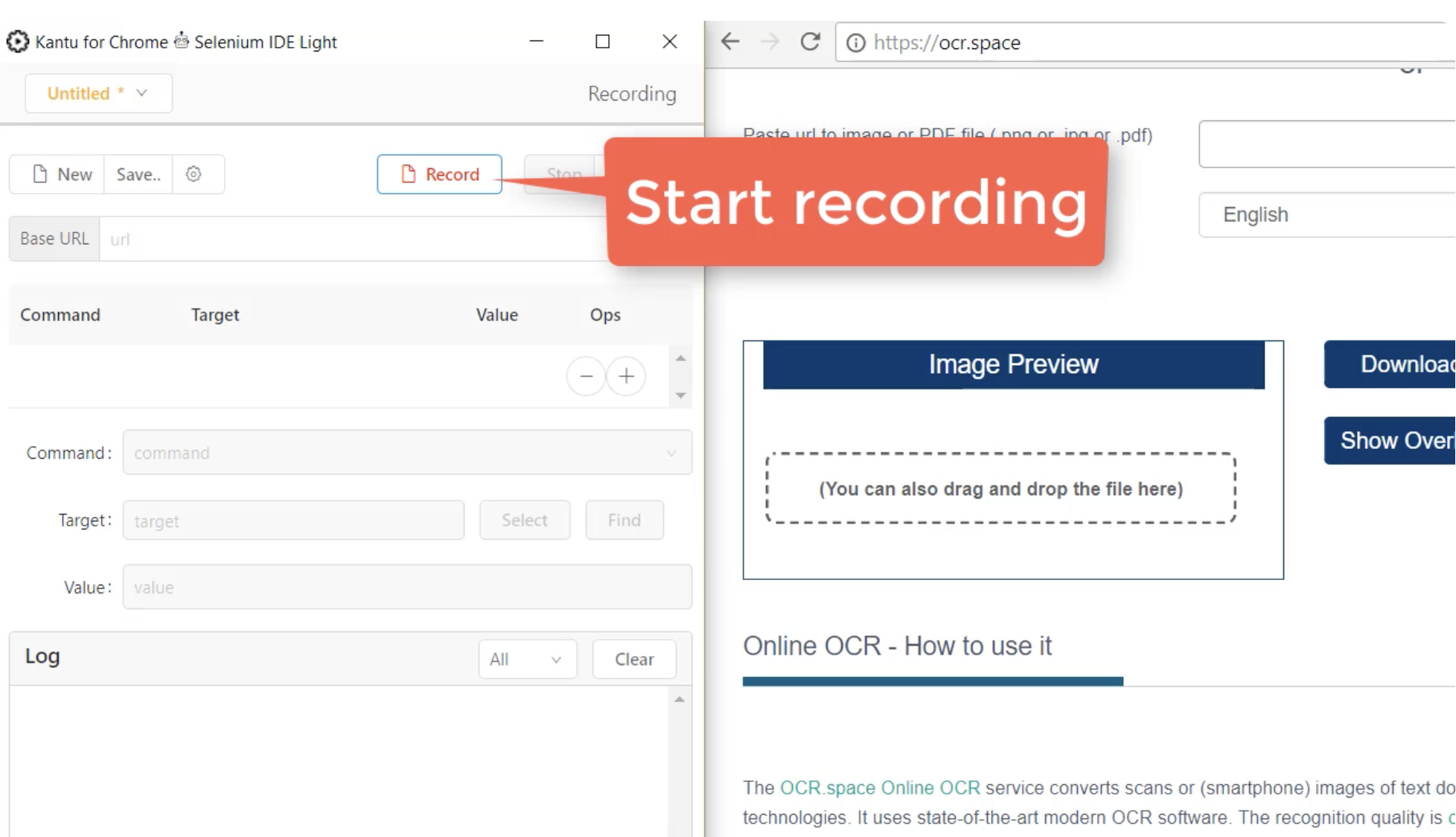Image resolution: width=1456 pixels, height=837 pixels.
Task: Click the command table scroll down arrow
Action: click(x=680, y=395)
